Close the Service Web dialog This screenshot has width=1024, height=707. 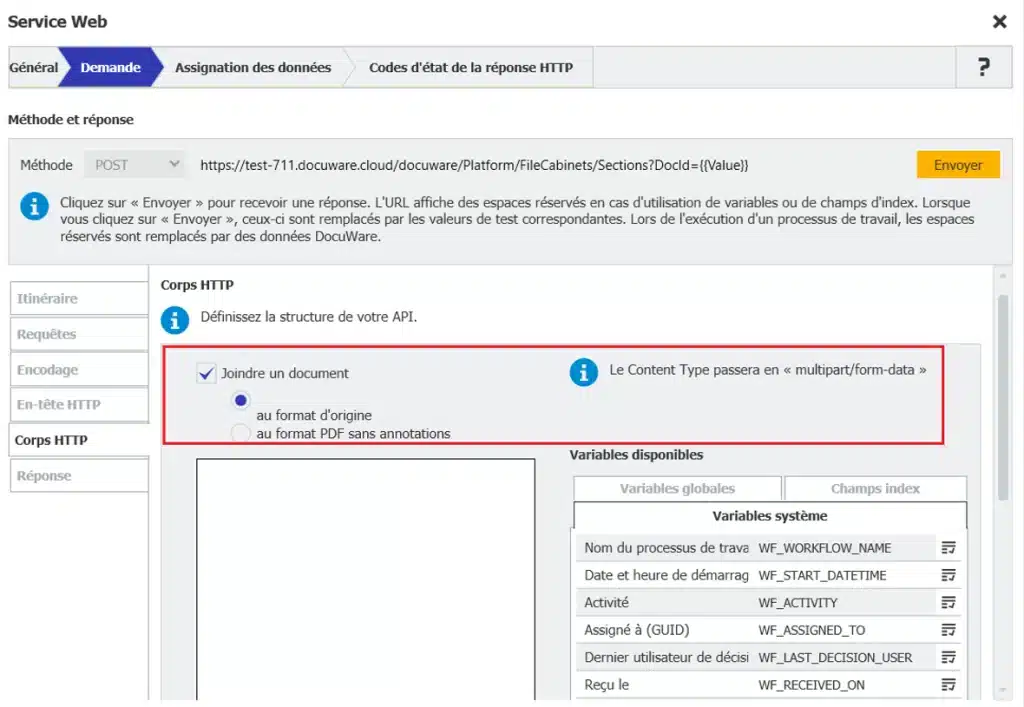coord(999,21)
